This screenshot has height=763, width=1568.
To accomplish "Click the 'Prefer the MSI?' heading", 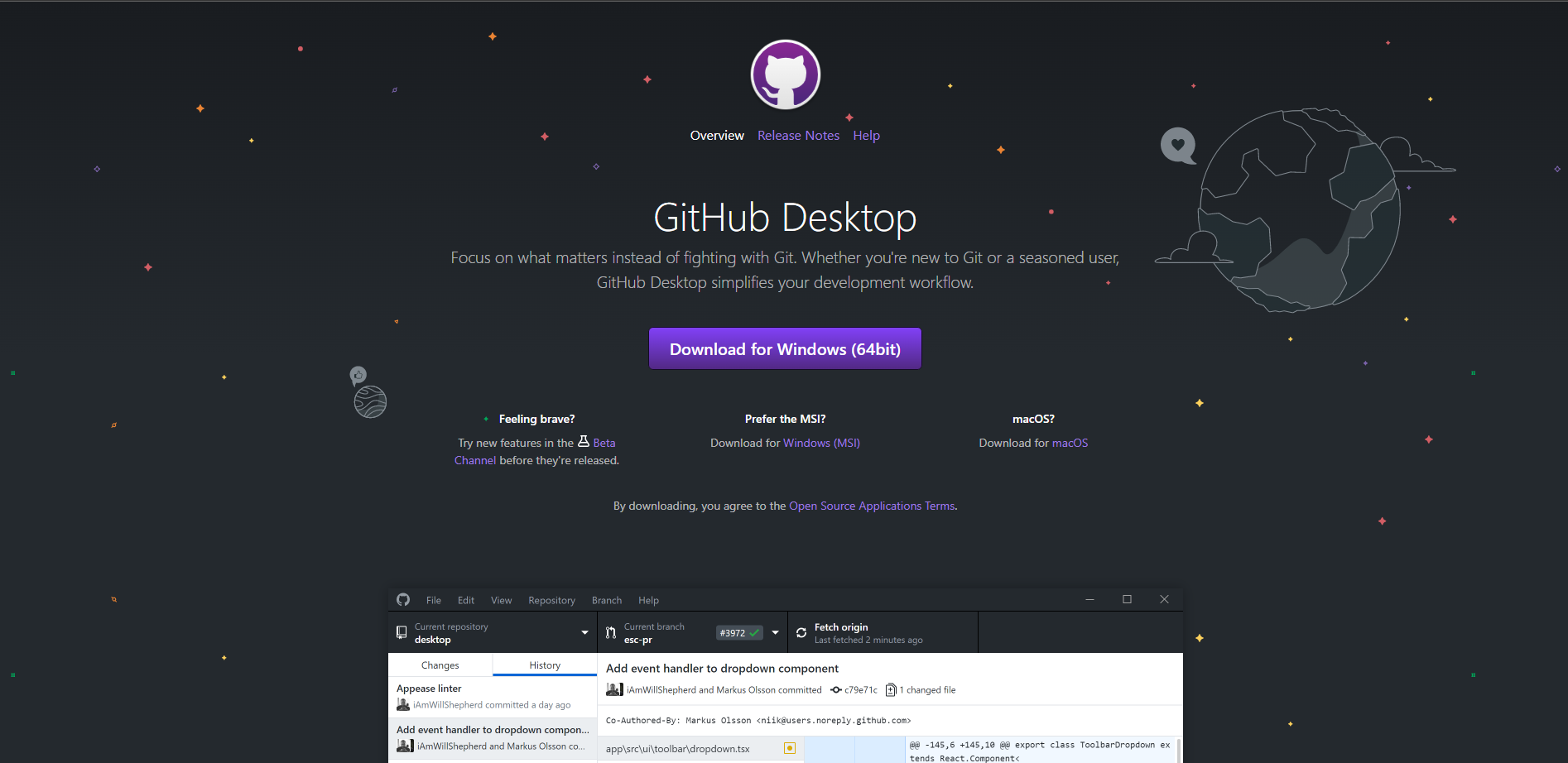I will (785, 419).
